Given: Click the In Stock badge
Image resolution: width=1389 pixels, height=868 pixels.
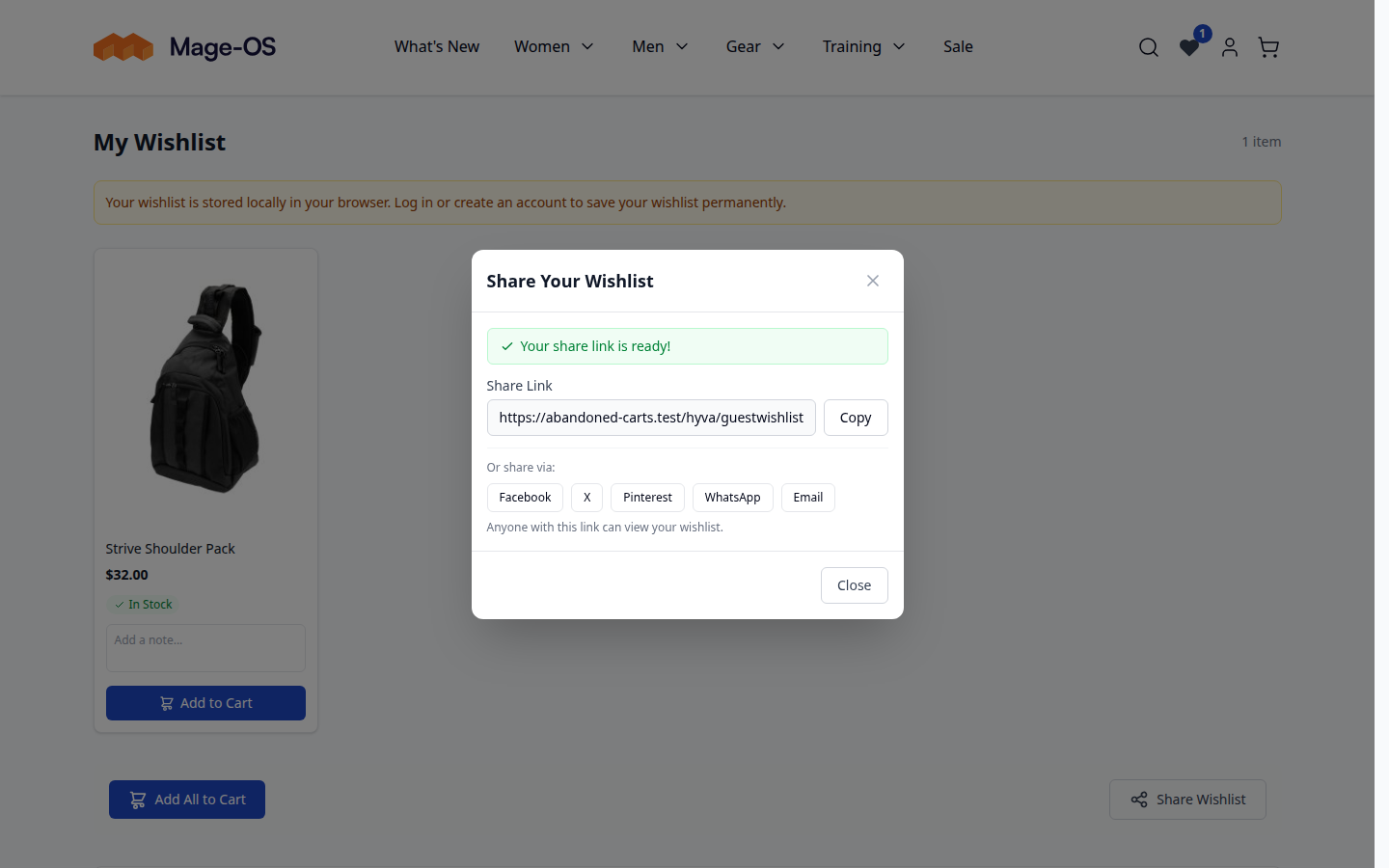Looking at the screenshot, I should pyautogui.click(x=144, y=605).
